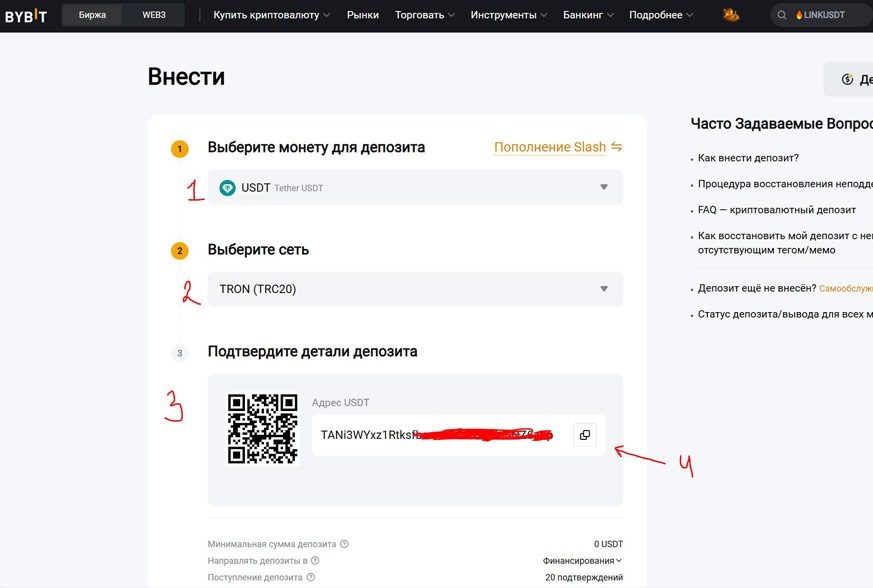Open FAQ about отсутствующим тегом/мемо
Viewport: 873px width, 588px height.
click(x=785, y=243)
